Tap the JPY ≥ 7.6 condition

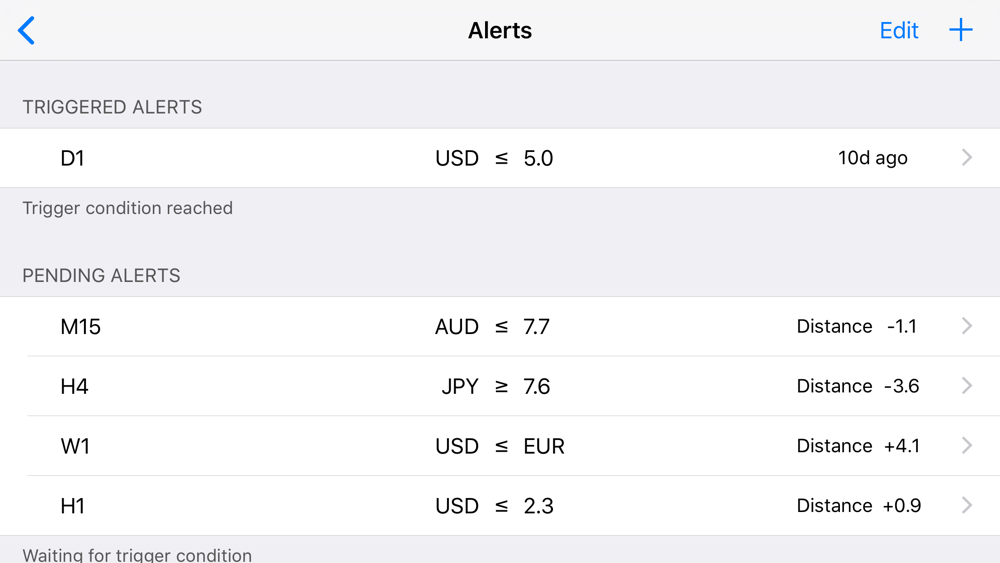pos(495,387)
